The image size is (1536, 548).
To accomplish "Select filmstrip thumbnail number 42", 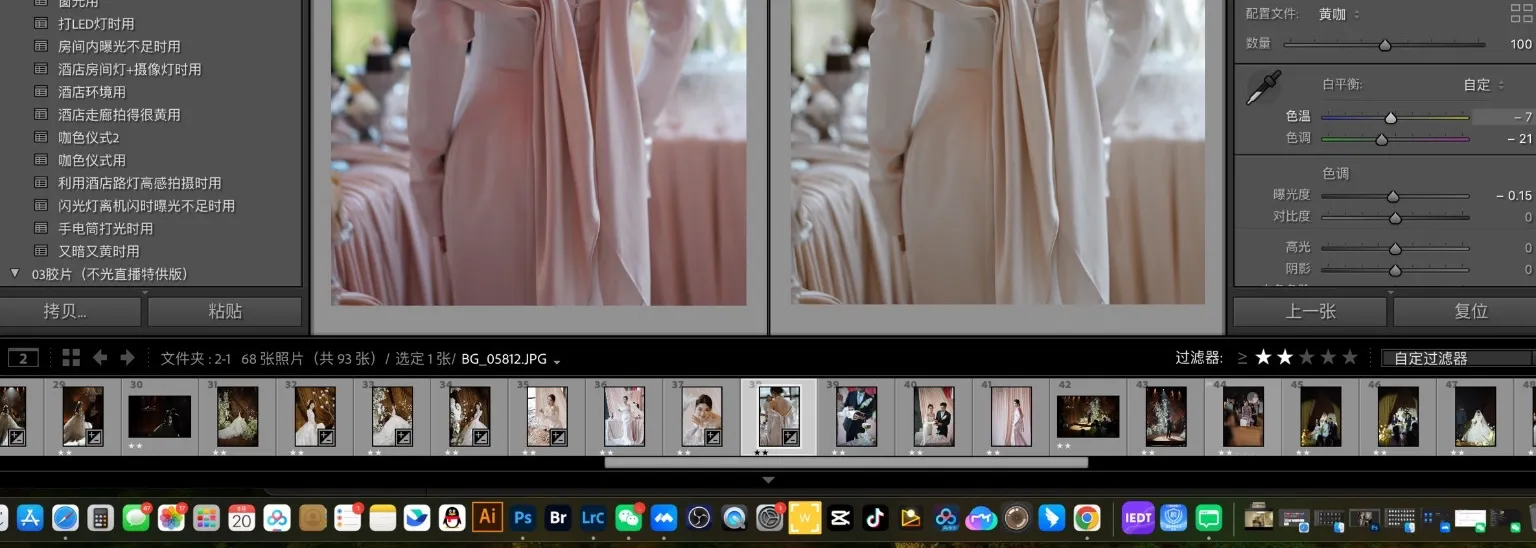I will coord(1089,417).
